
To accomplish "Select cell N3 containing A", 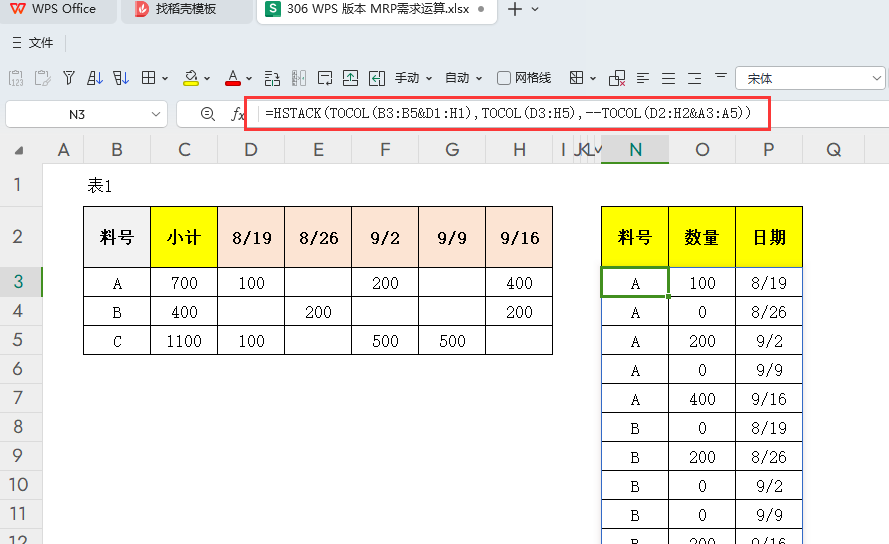I will (635, 282).
